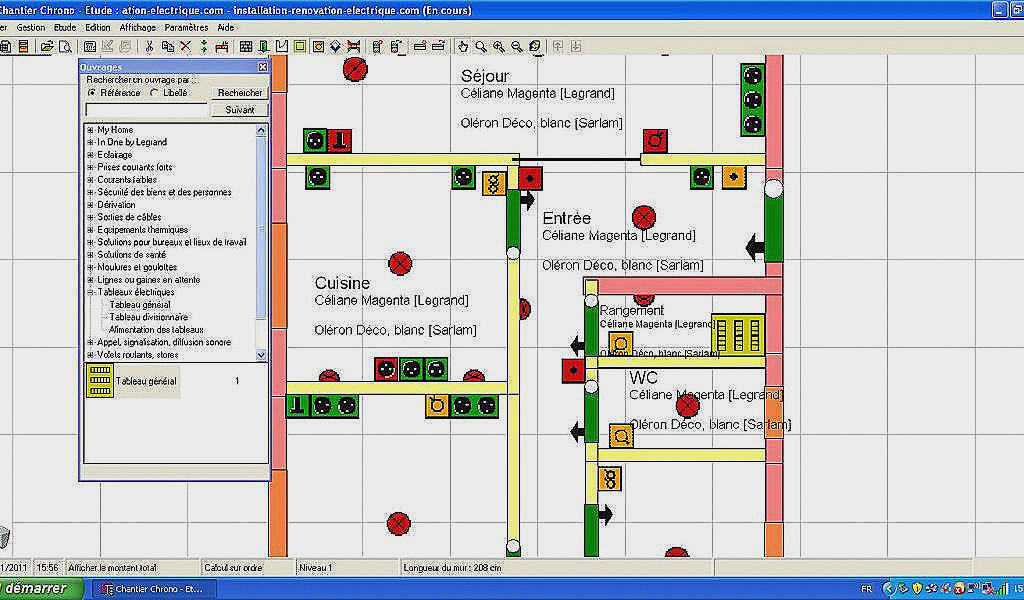
Task: Click the triple socket block in Séjour
Action: [752, 100]
